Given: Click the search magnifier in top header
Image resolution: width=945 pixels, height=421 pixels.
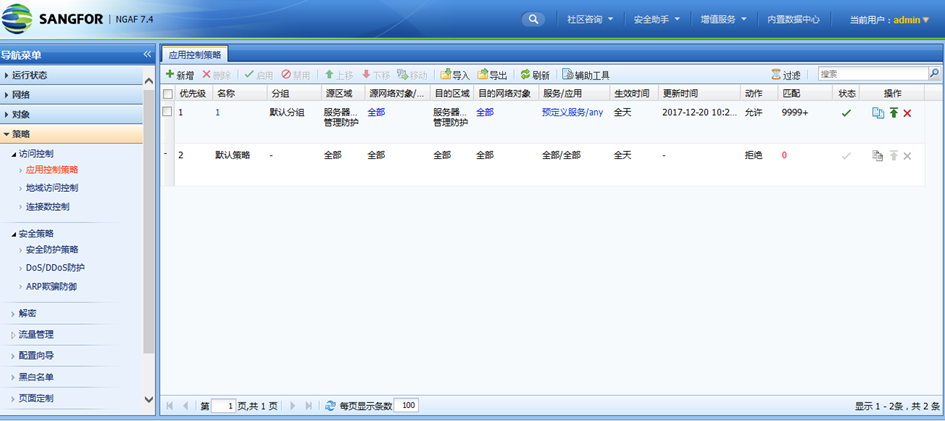Looking at the screenshot, I should tap(533, 19).
